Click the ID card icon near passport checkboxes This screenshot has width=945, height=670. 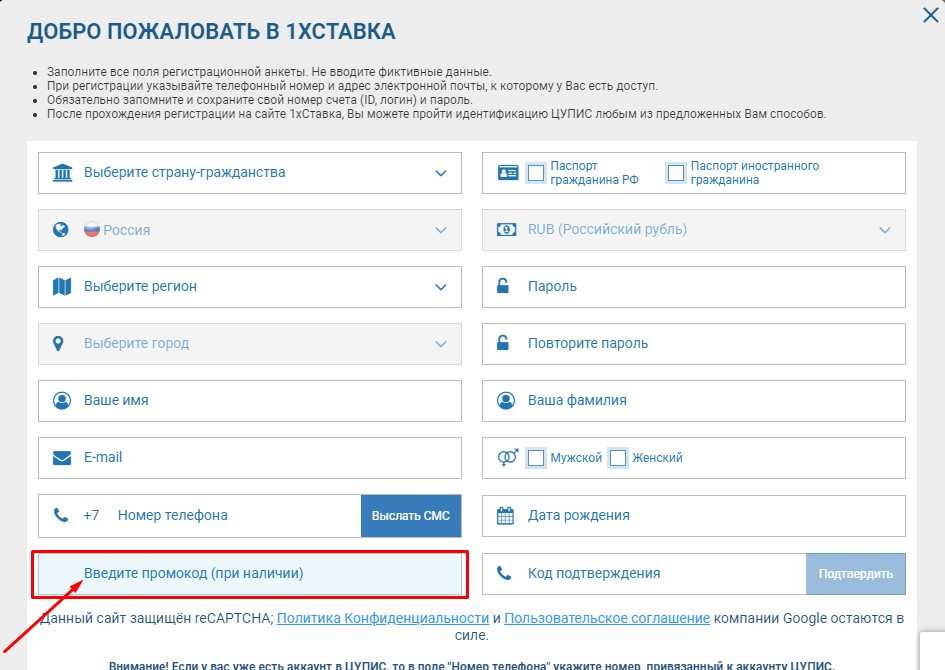(508, 172)
